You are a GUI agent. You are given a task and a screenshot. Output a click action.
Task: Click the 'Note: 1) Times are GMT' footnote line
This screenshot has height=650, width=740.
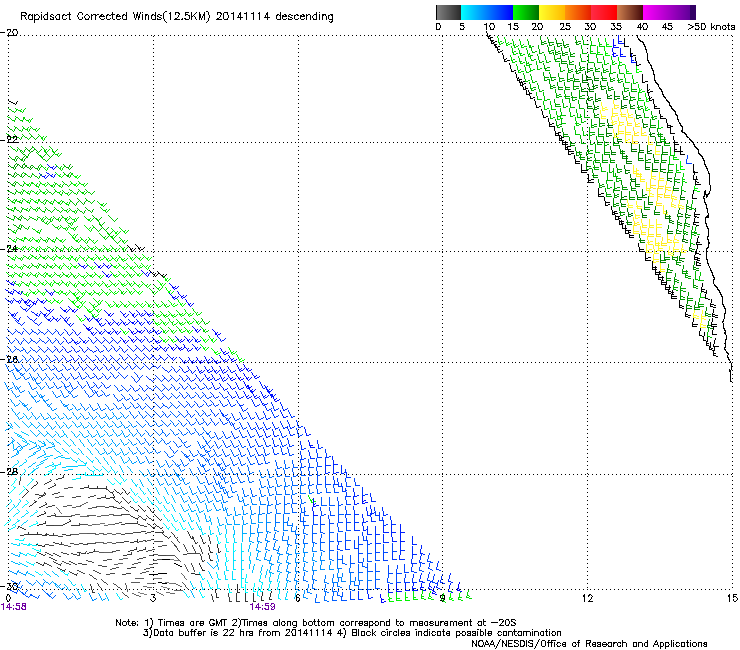click(316, 623)
